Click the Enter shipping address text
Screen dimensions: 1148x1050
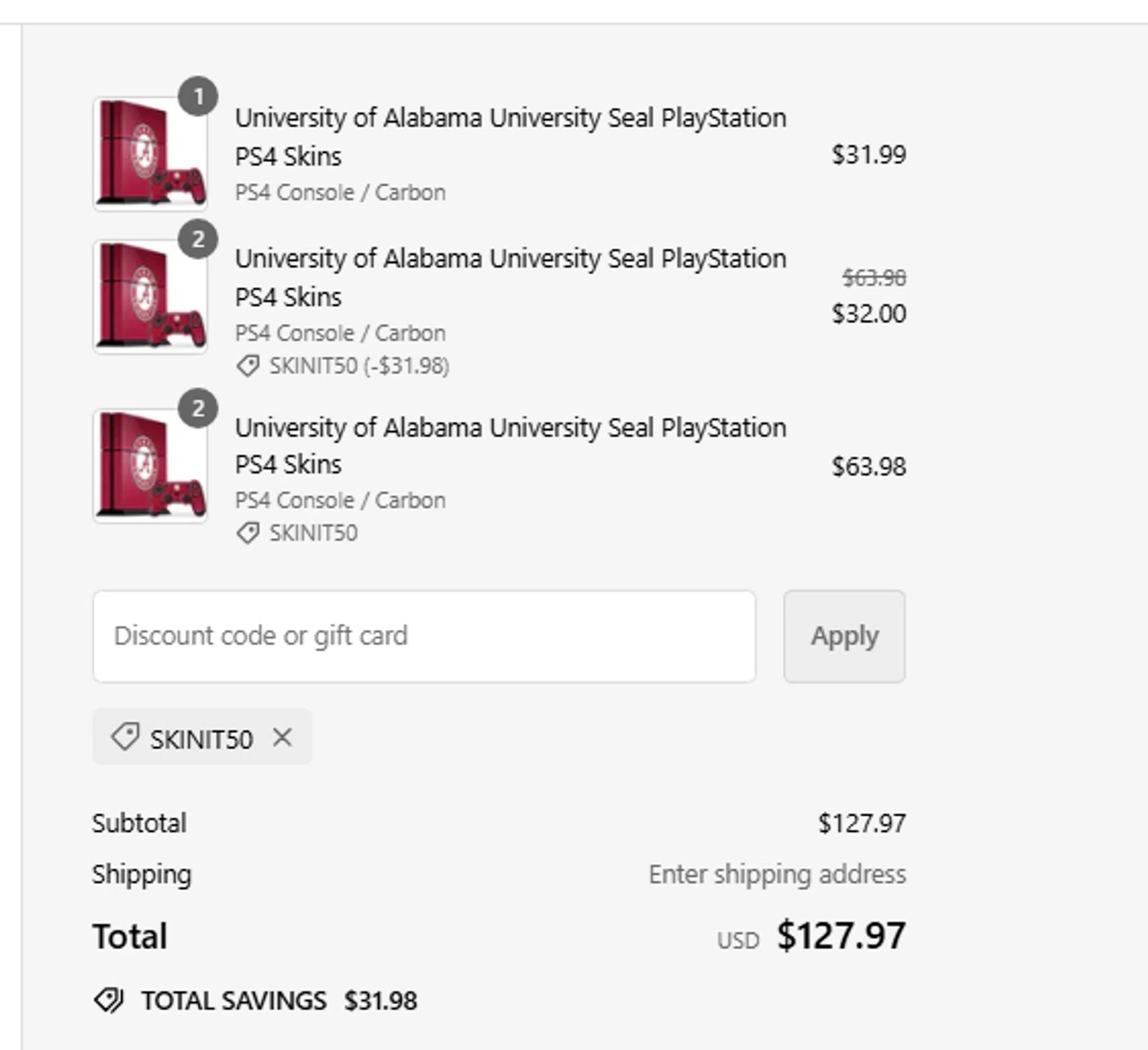[777, 874]
